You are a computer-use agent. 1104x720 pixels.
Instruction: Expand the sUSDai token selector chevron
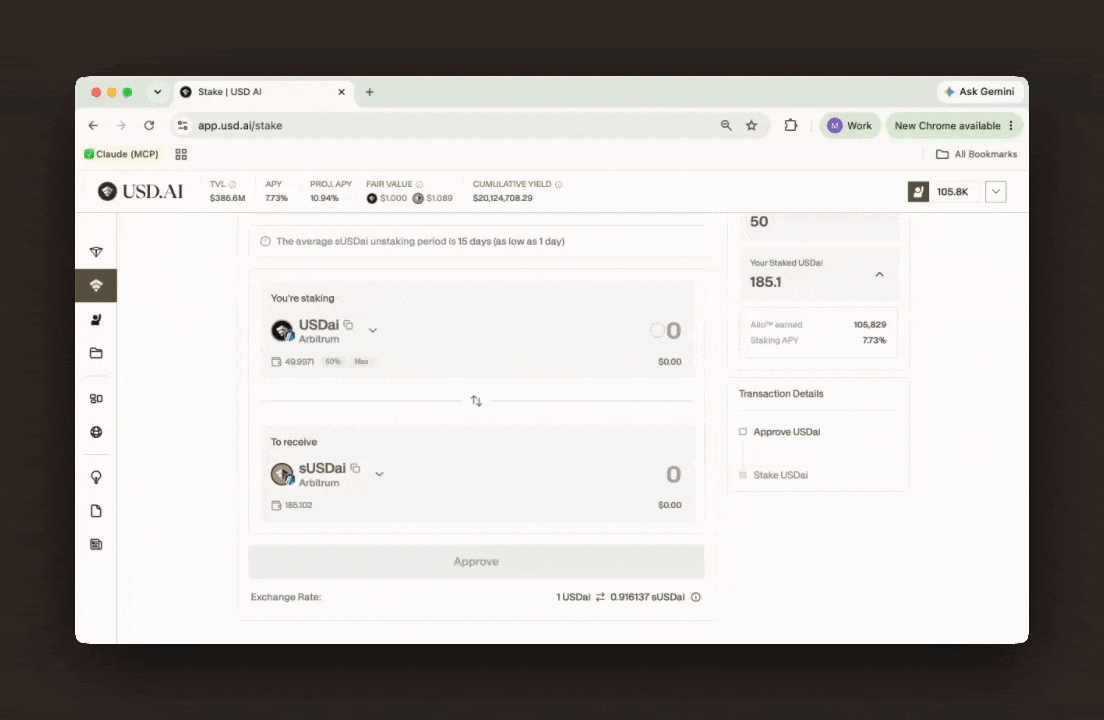[380, 474]
